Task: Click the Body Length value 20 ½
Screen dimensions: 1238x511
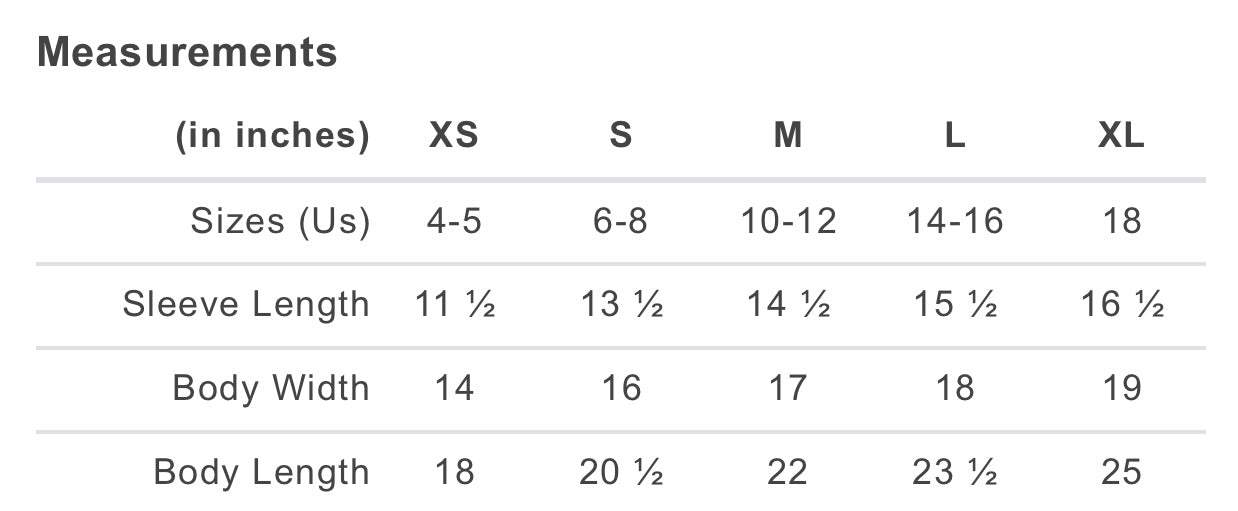Action: click(x=621, y=472)
